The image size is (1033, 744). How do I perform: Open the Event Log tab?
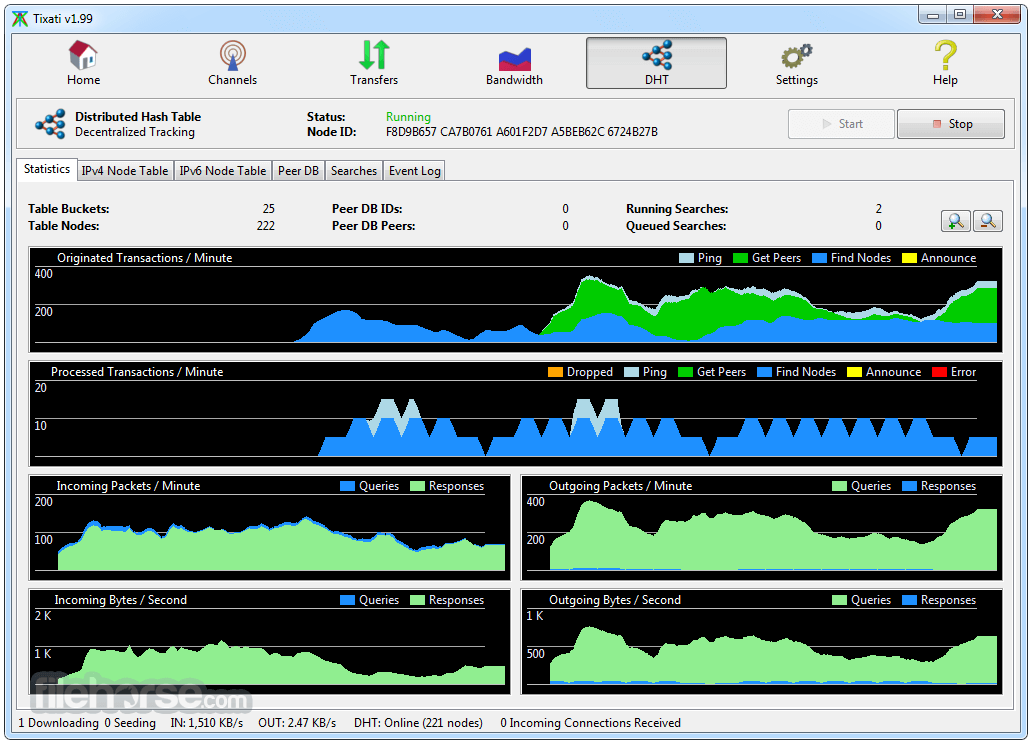coord(414,171)
